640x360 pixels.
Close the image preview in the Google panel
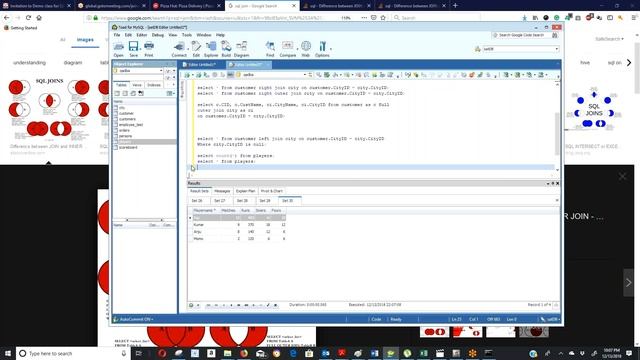pos(622,176)
